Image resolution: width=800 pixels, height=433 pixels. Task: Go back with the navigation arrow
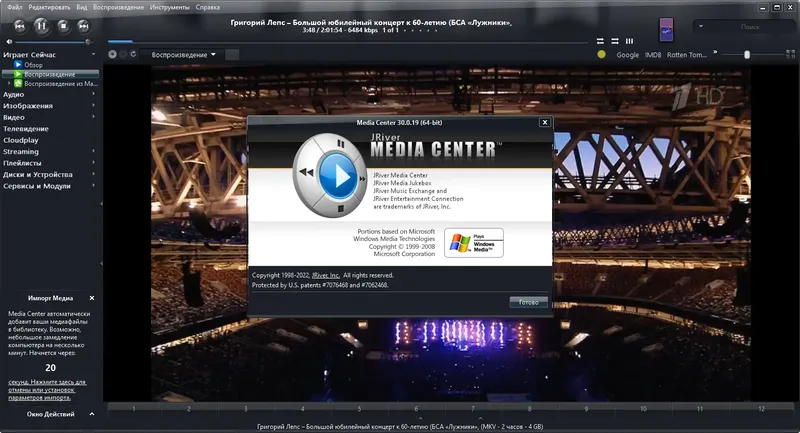[112, 54]
